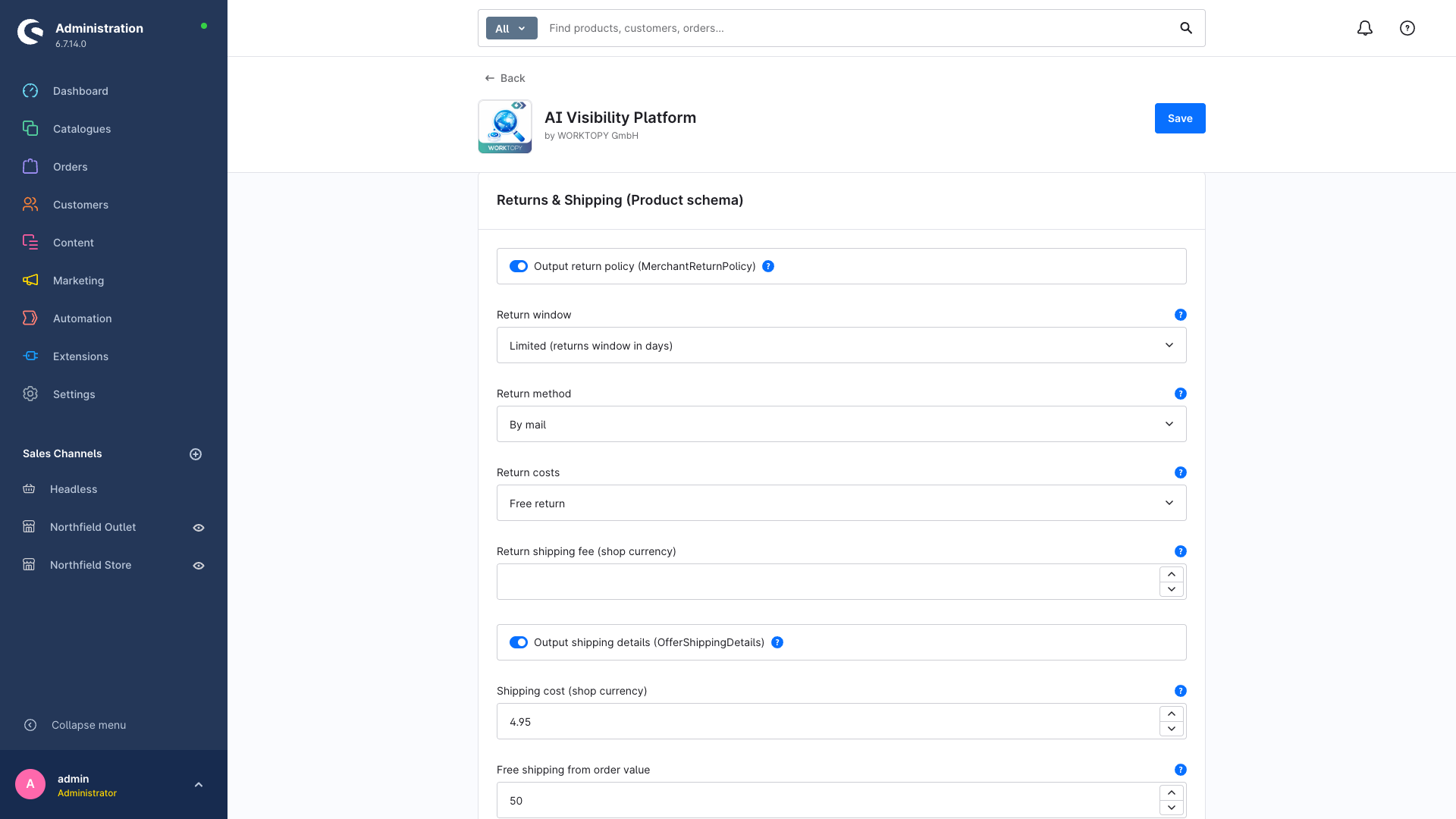
Task: Click the Save button
Action: point(1180,118)
